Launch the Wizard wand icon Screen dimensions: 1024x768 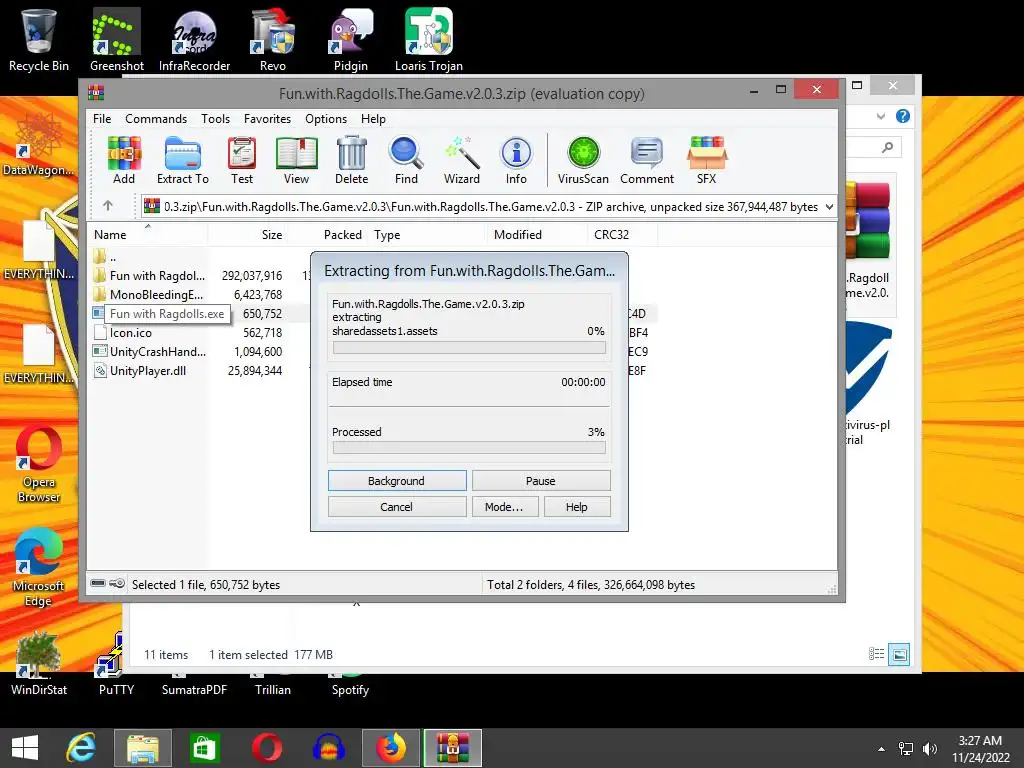[462, 161]
